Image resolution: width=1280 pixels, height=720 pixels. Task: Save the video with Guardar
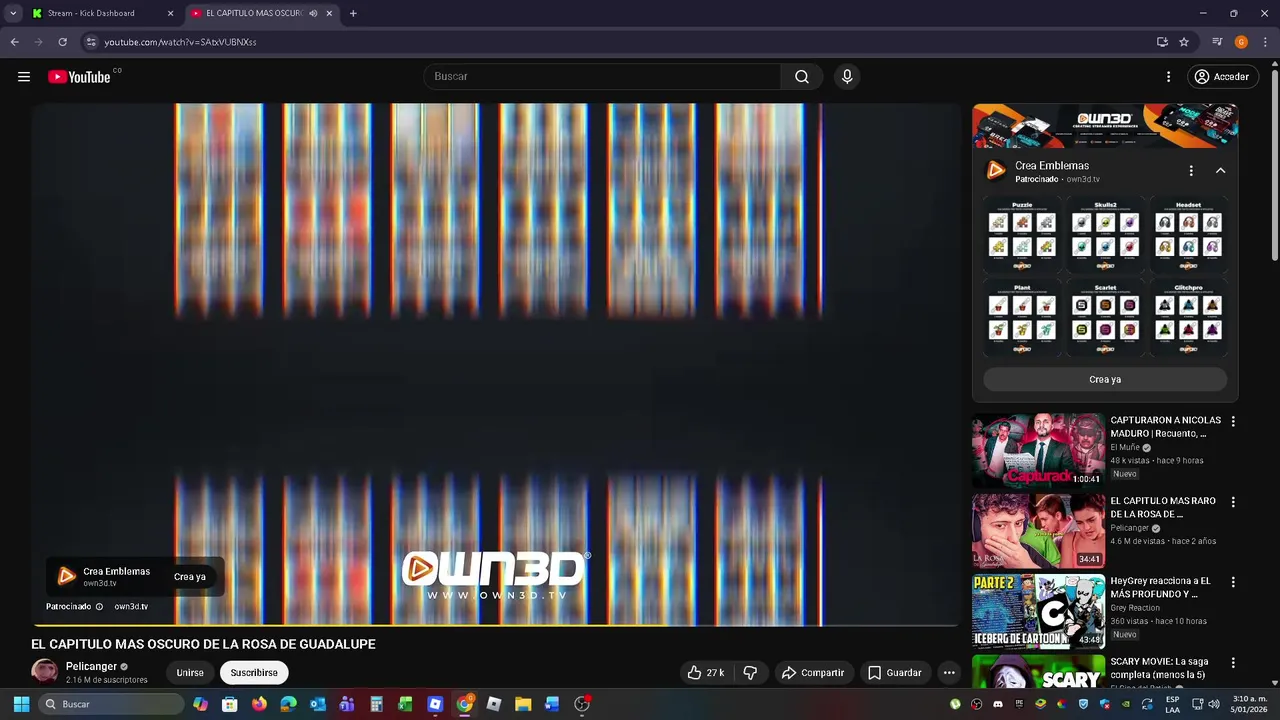pos(895,673)
